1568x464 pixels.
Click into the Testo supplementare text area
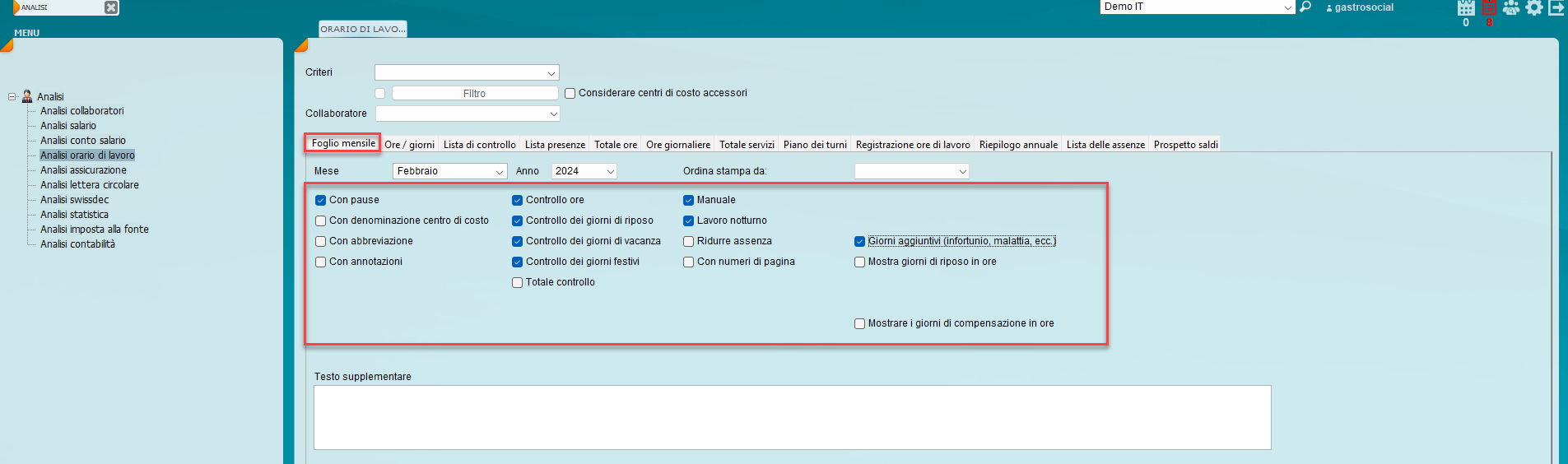click(x=792, y=417)
